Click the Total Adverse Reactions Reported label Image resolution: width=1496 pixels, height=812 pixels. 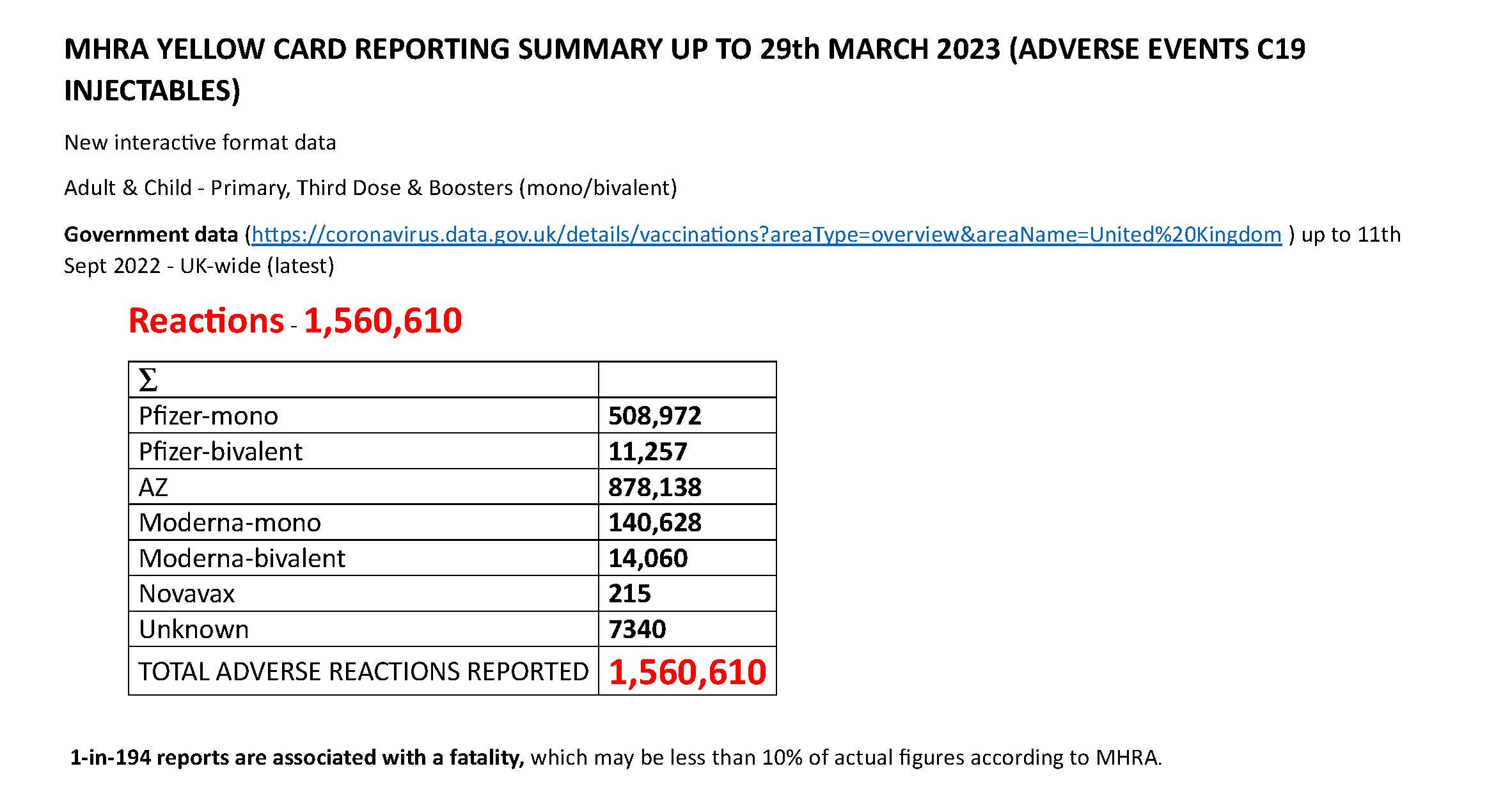coord(363,671)
